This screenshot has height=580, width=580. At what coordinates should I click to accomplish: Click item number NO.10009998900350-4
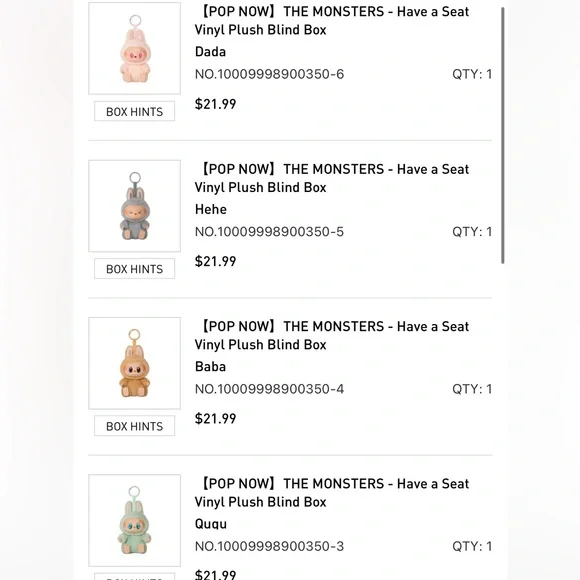pos(269,389)
